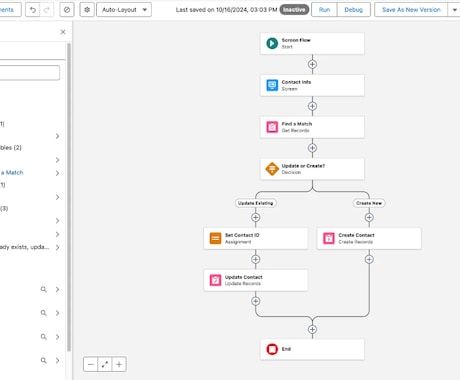Select the Screen Flow Start element icon
The width and height of the screenshot is (460, 380).
(x=272, y=43)
